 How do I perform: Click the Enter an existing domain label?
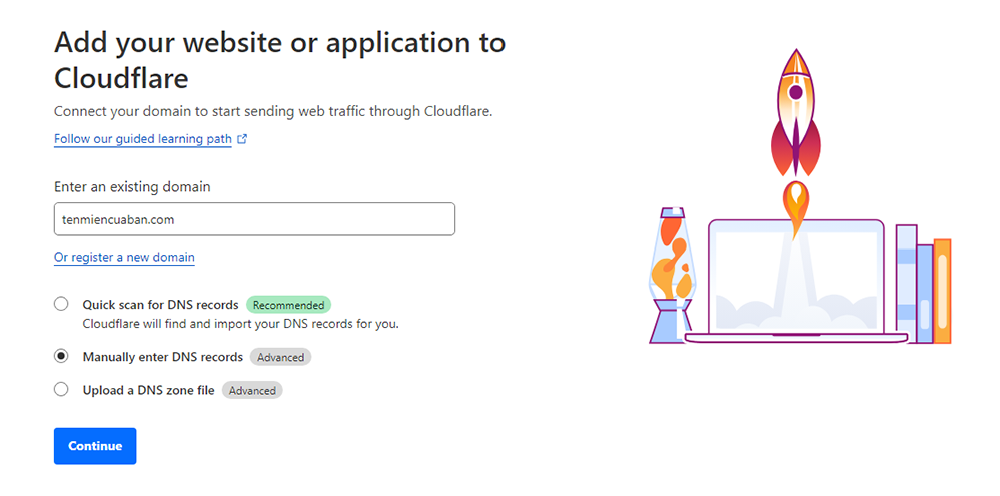pos(132,187)
